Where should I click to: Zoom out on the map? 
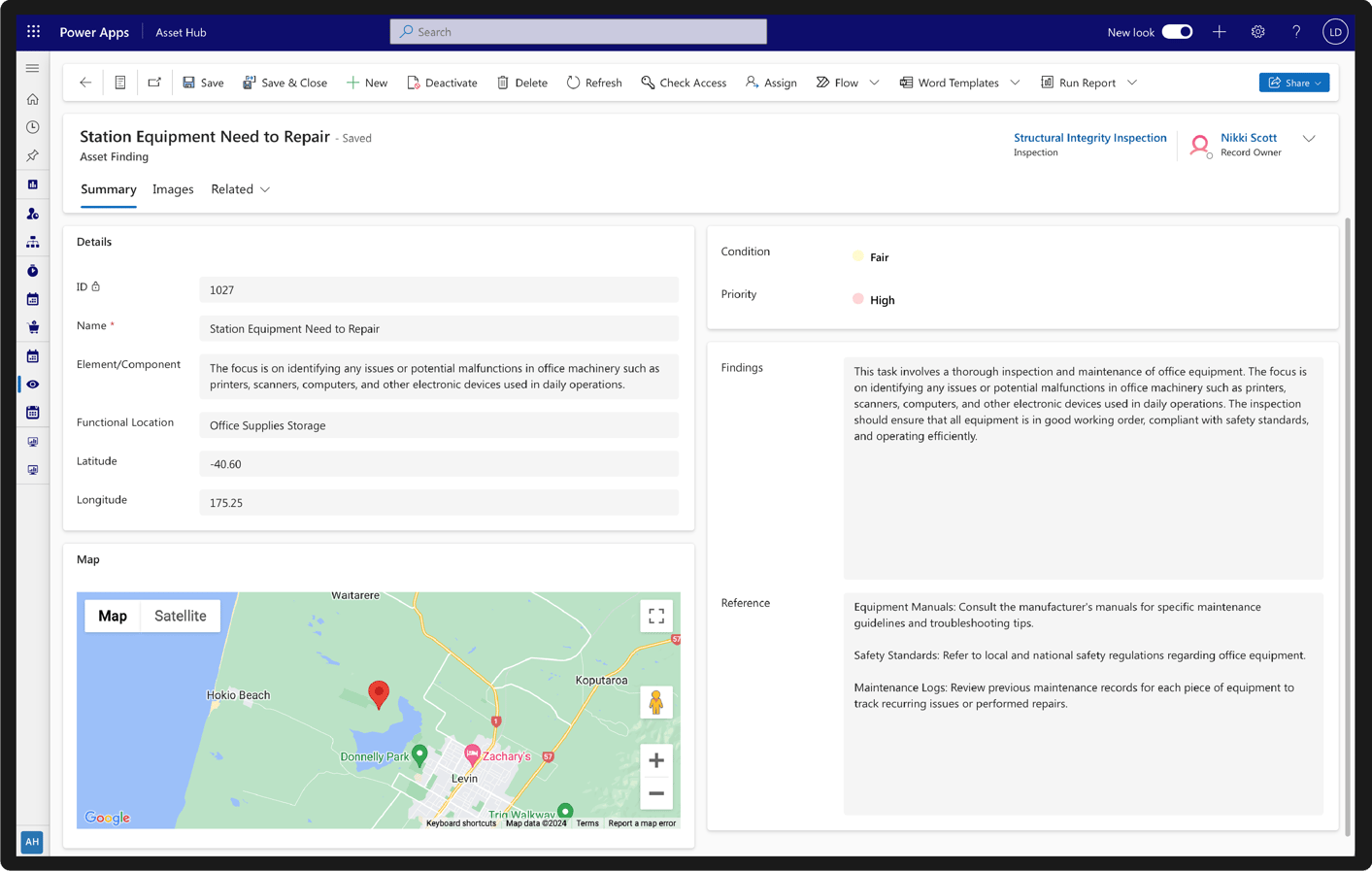[x=656, y=793]
